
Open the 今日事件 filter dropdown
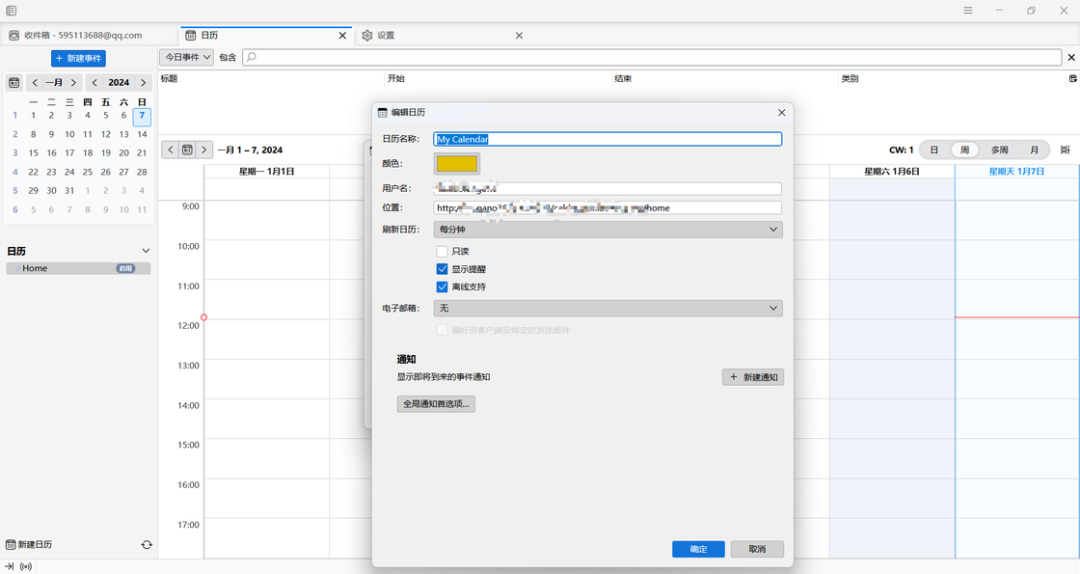coord(187,57)
